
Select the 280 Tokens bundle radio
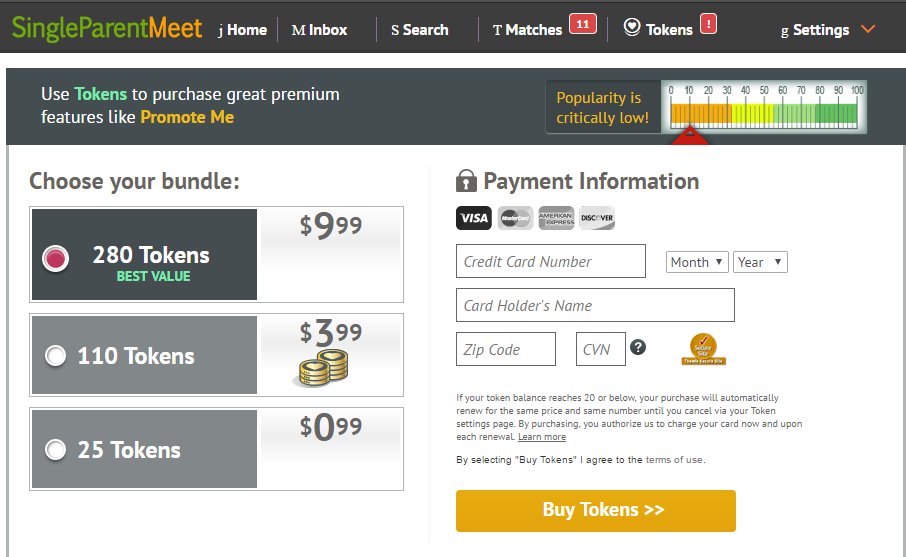pyautogui.click(x=55, y=258)
